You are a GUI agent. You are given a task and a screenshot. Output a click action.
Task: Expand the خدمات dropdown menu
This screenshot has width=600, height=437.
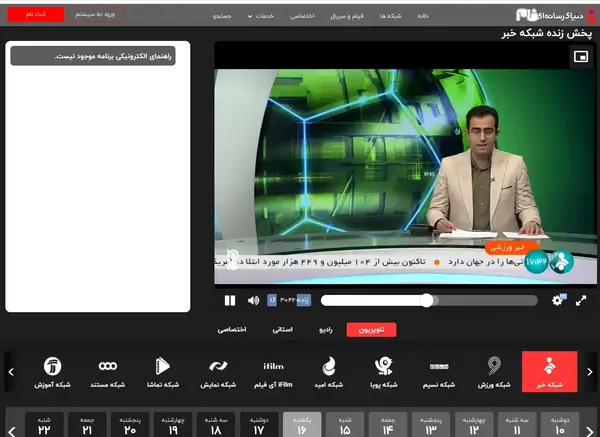[x=261, y=16]
